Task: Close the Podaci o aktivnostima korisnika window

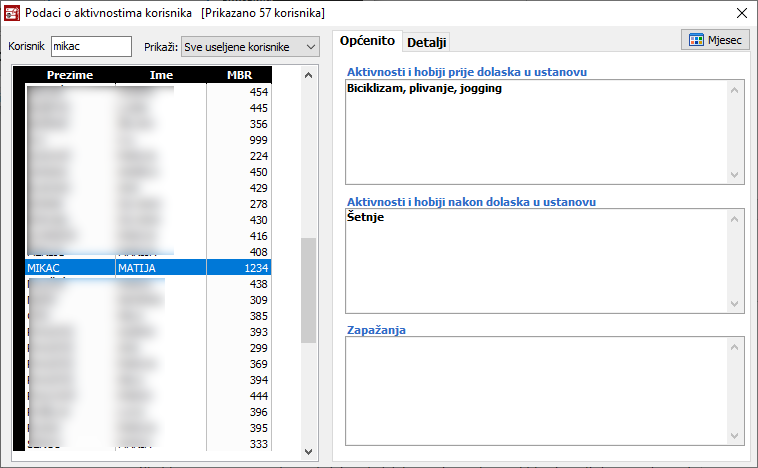Action: pos(740,13)
